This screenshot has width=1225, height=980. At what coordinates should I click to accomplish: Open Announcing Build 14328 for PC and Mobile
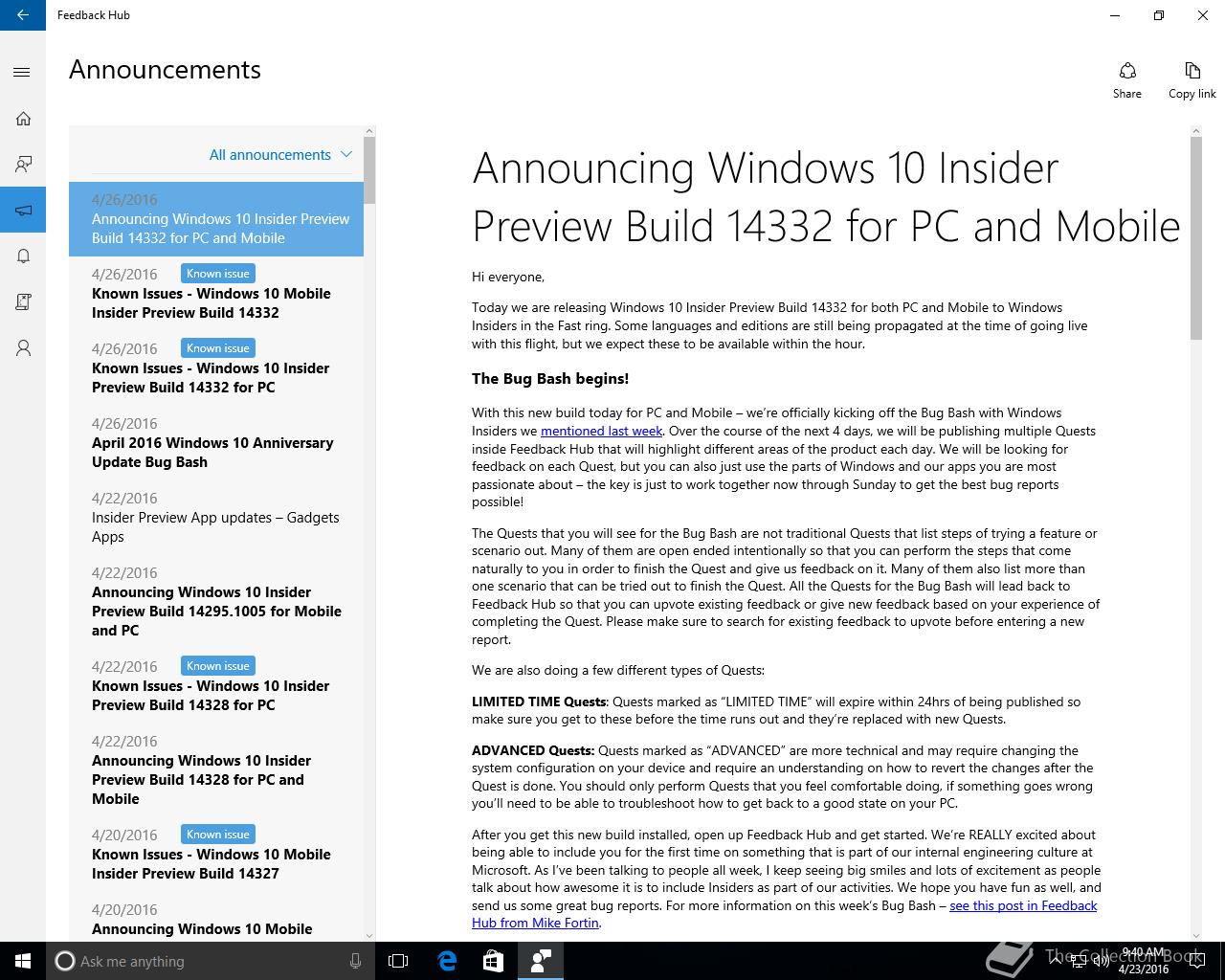[216, 770]
